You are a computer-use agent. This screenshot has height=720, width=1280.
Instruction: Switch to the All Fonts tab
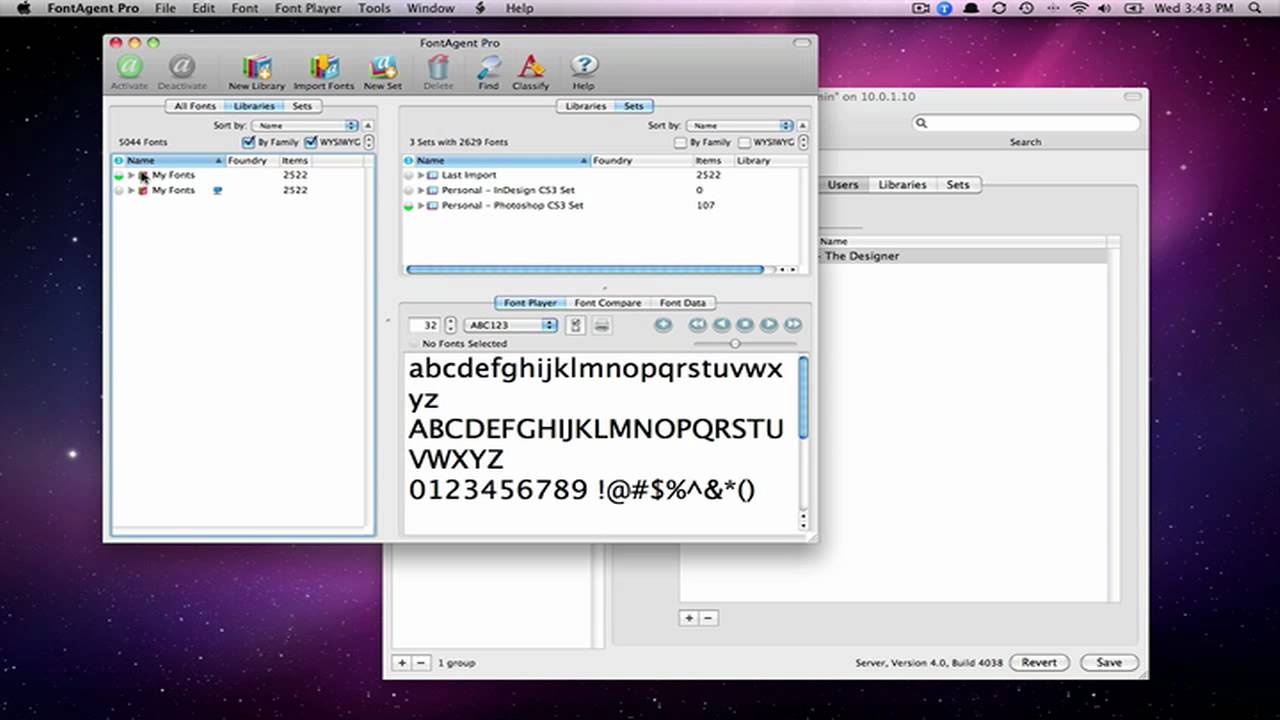click(195, 106)
